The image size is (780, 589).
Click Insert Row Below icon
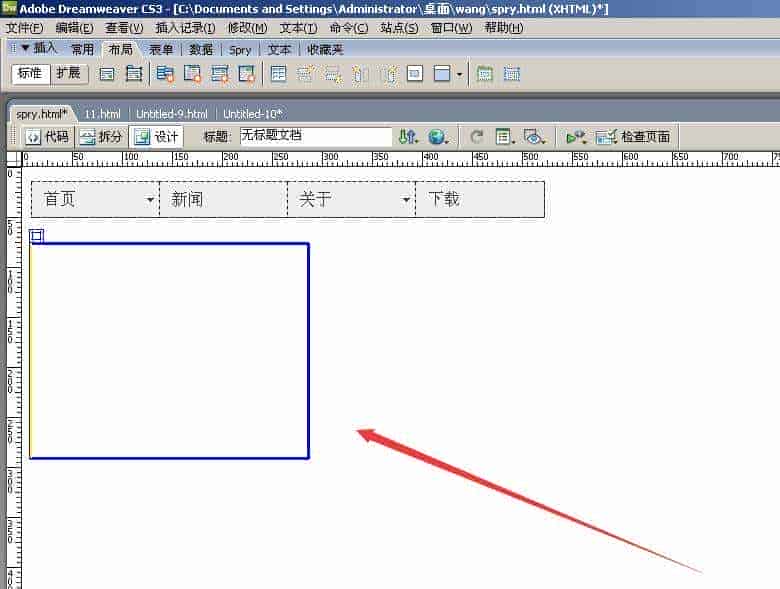(x=333, y=74)
